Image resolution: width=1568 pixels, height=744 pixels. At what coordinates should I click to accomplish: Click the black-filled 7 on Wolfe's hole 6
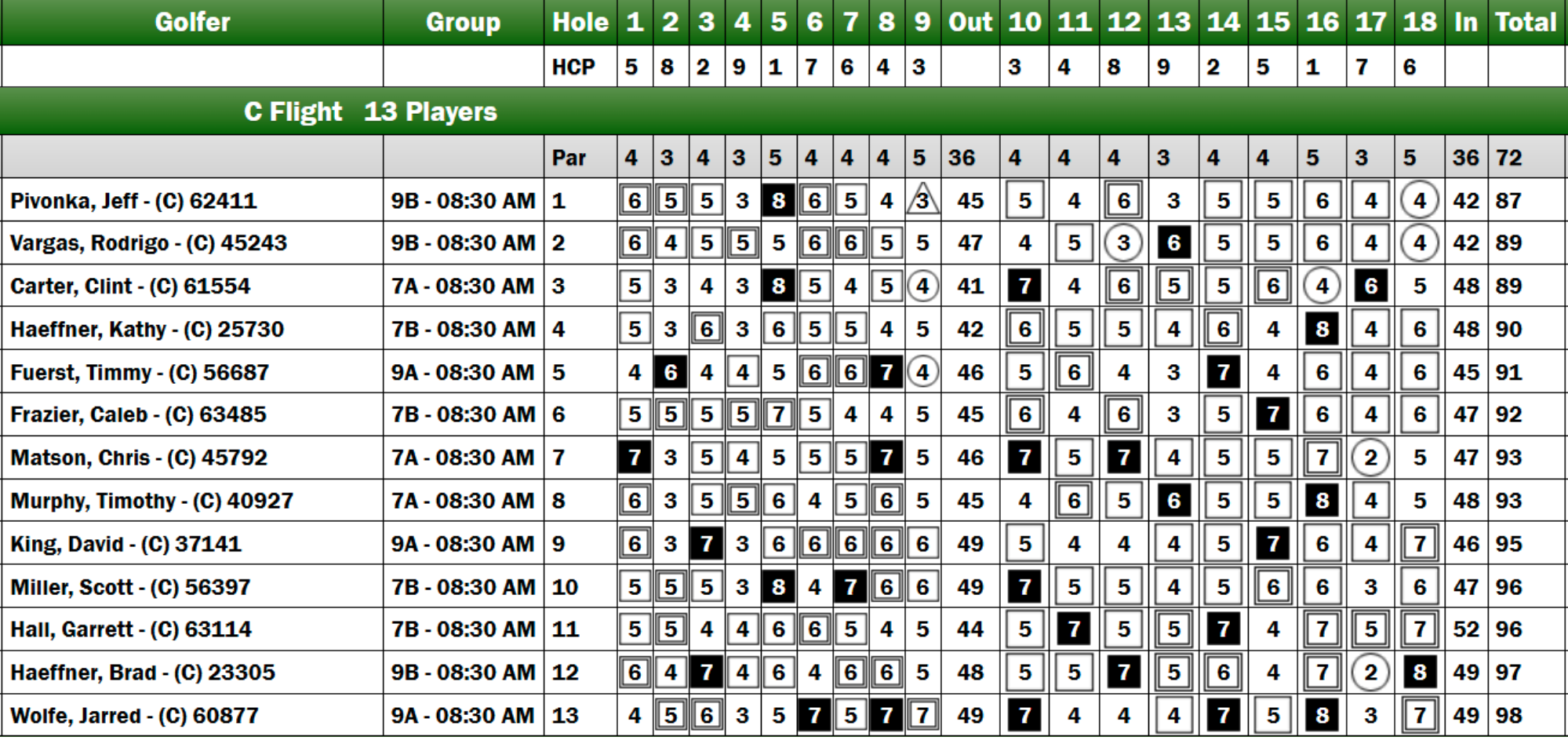(x=814, y=716)
